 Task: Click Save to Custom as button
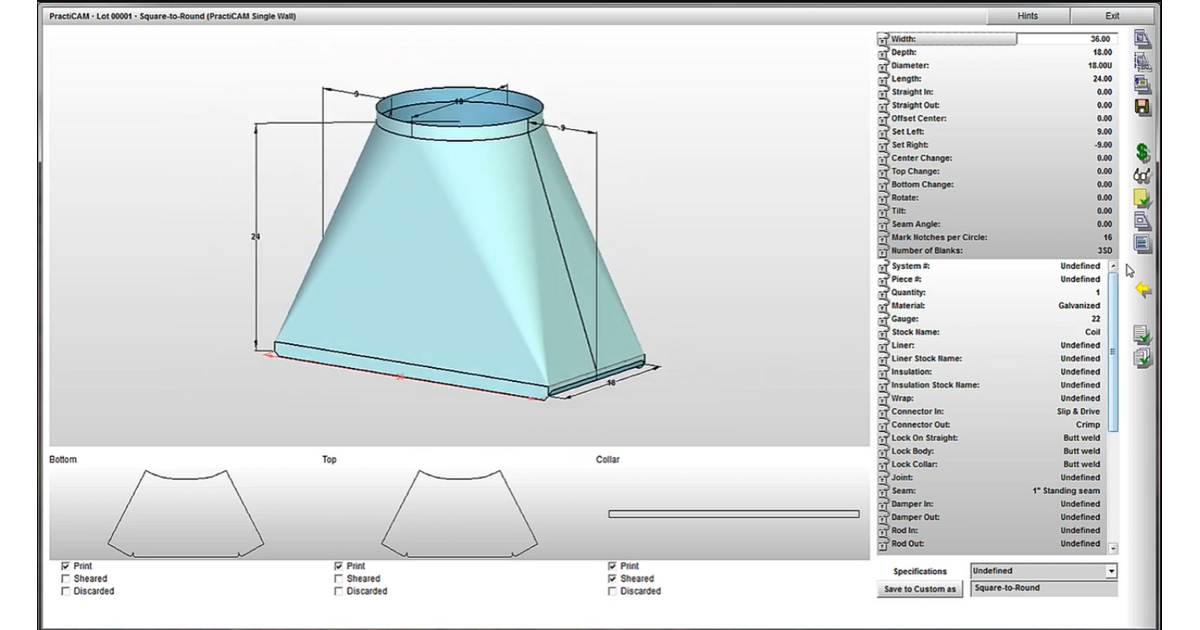[920, 589]
